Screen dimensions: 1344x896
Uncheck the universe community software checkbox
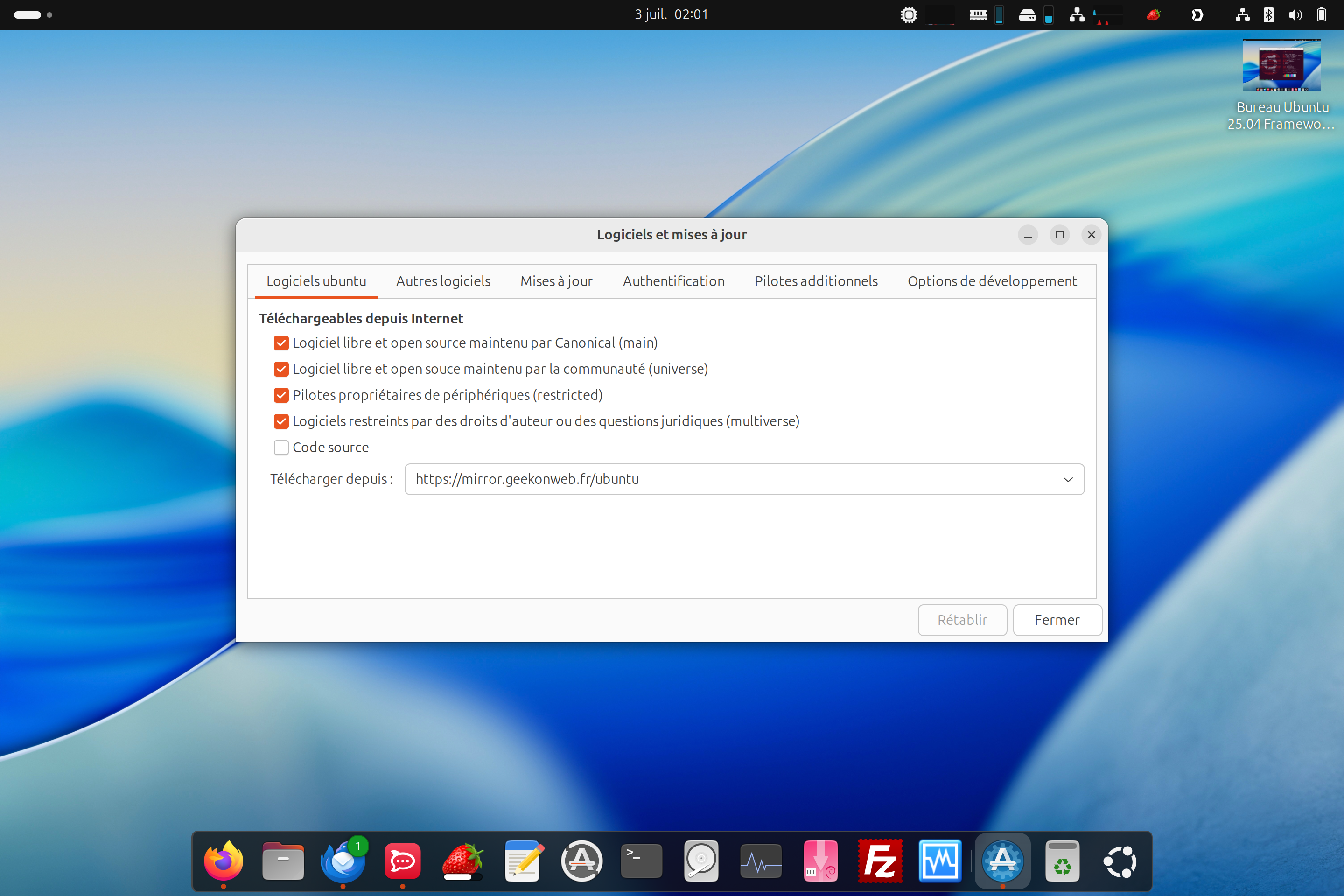click(281, 369)
